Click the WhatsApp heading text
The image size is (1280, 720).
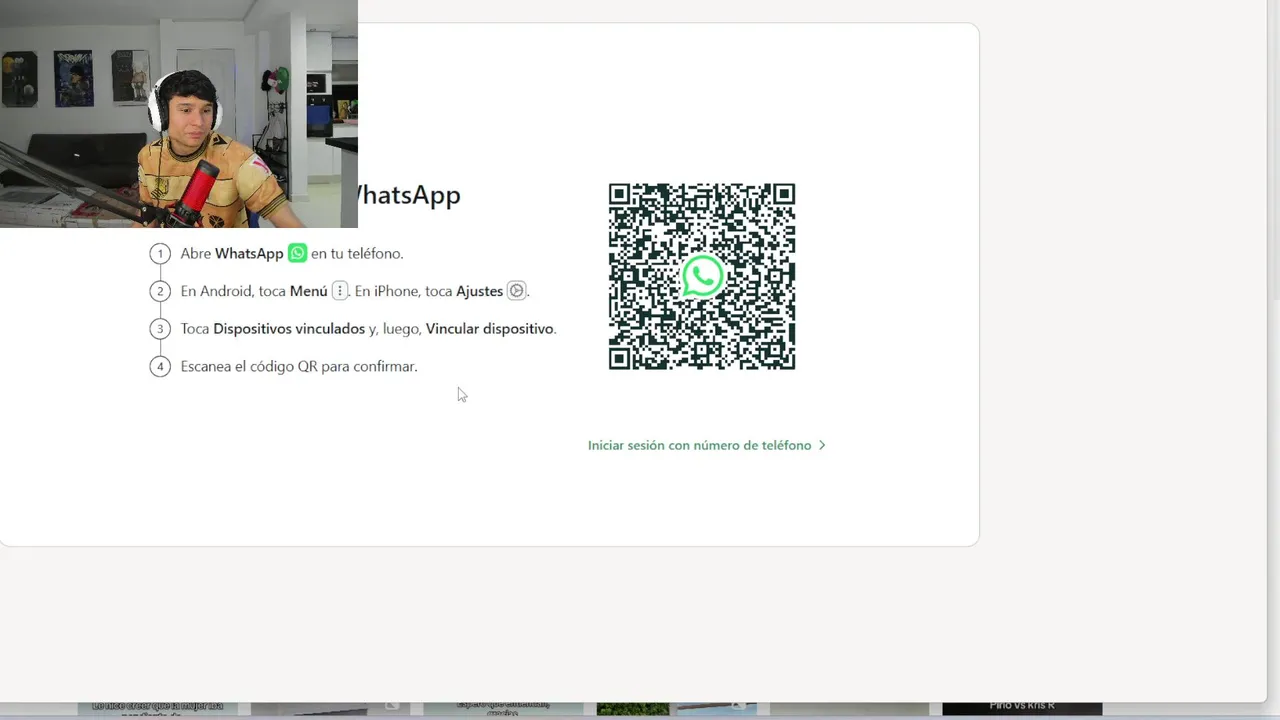pos(409,194)
